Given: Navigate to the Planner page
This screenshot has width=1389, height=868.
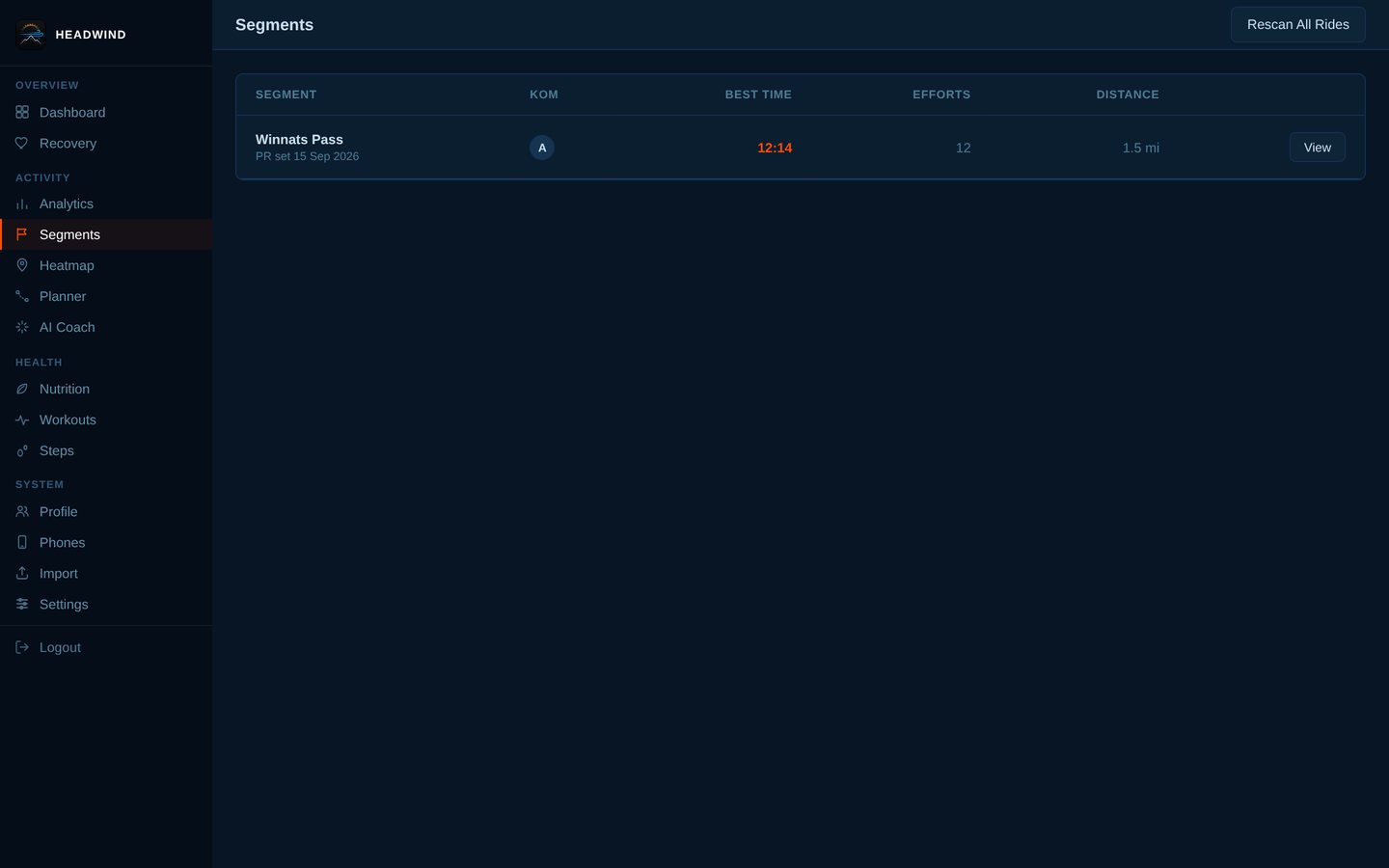Looking at the screenshot, I should tap(106, 297).
